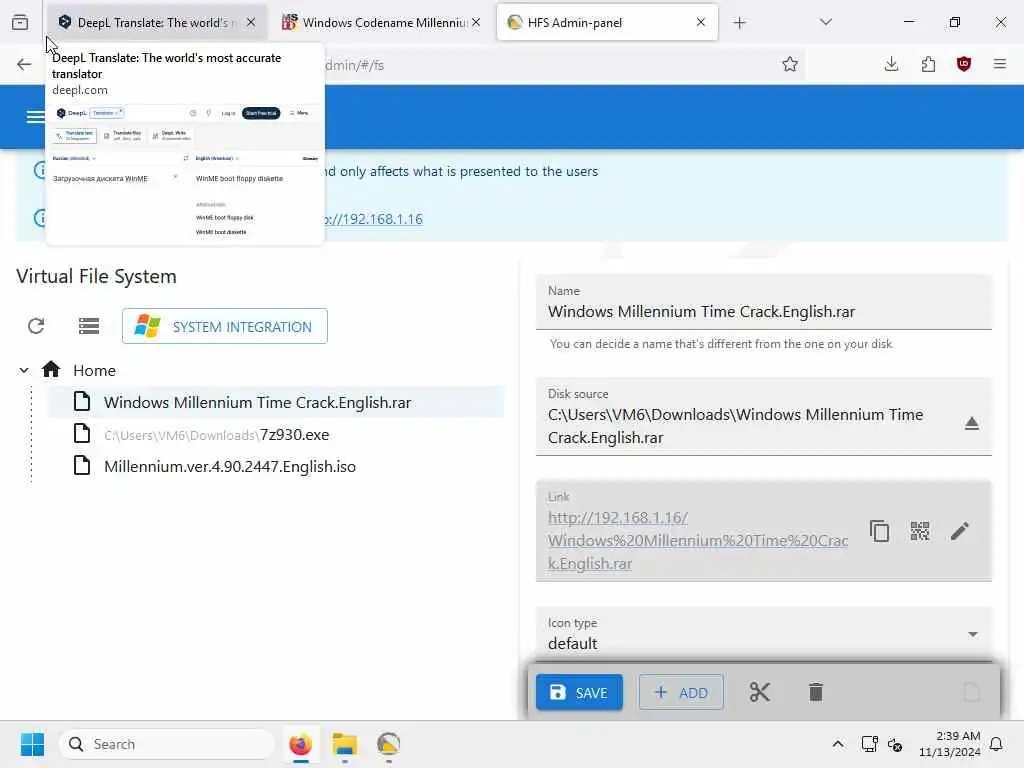Screen dimensions: 1024x768
Task: Open the network status tray icon
Action: tap(869, 744)
